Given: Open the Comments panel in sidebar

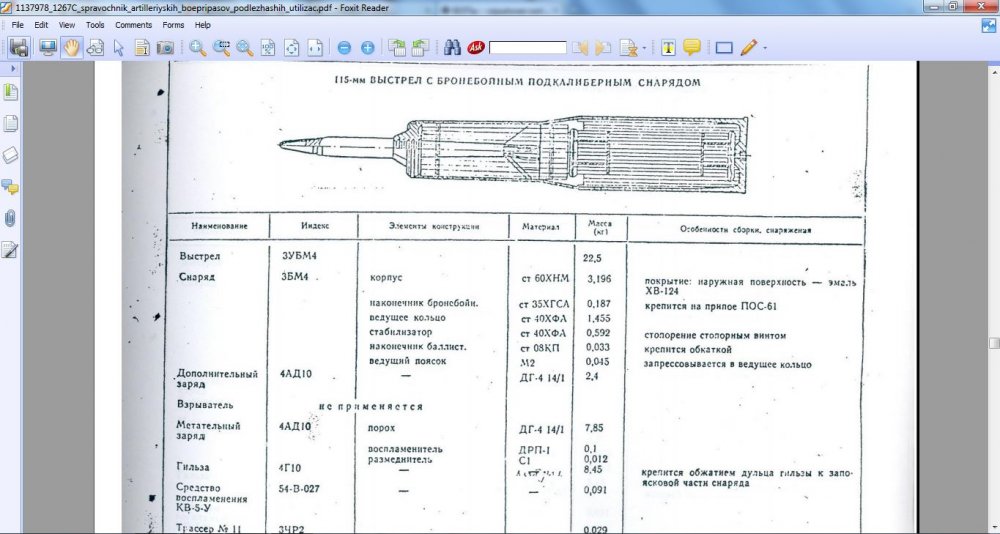Looking at the screenshot, I should [11, 187].
